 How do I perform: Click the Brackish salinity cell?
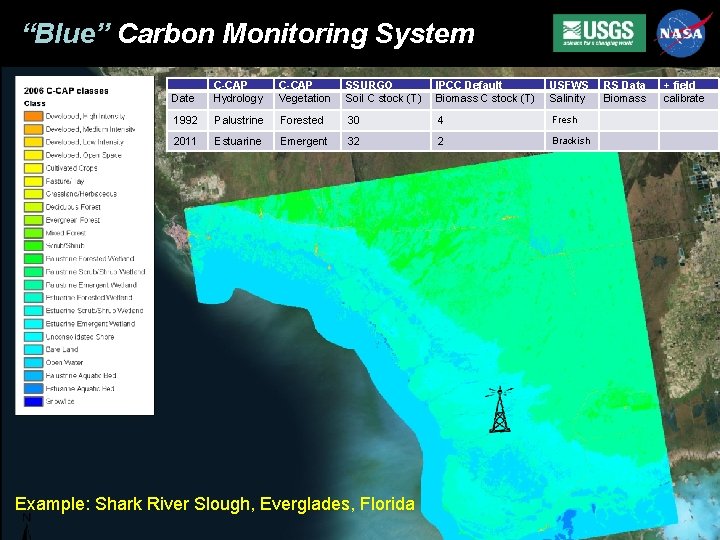[572, 141]
